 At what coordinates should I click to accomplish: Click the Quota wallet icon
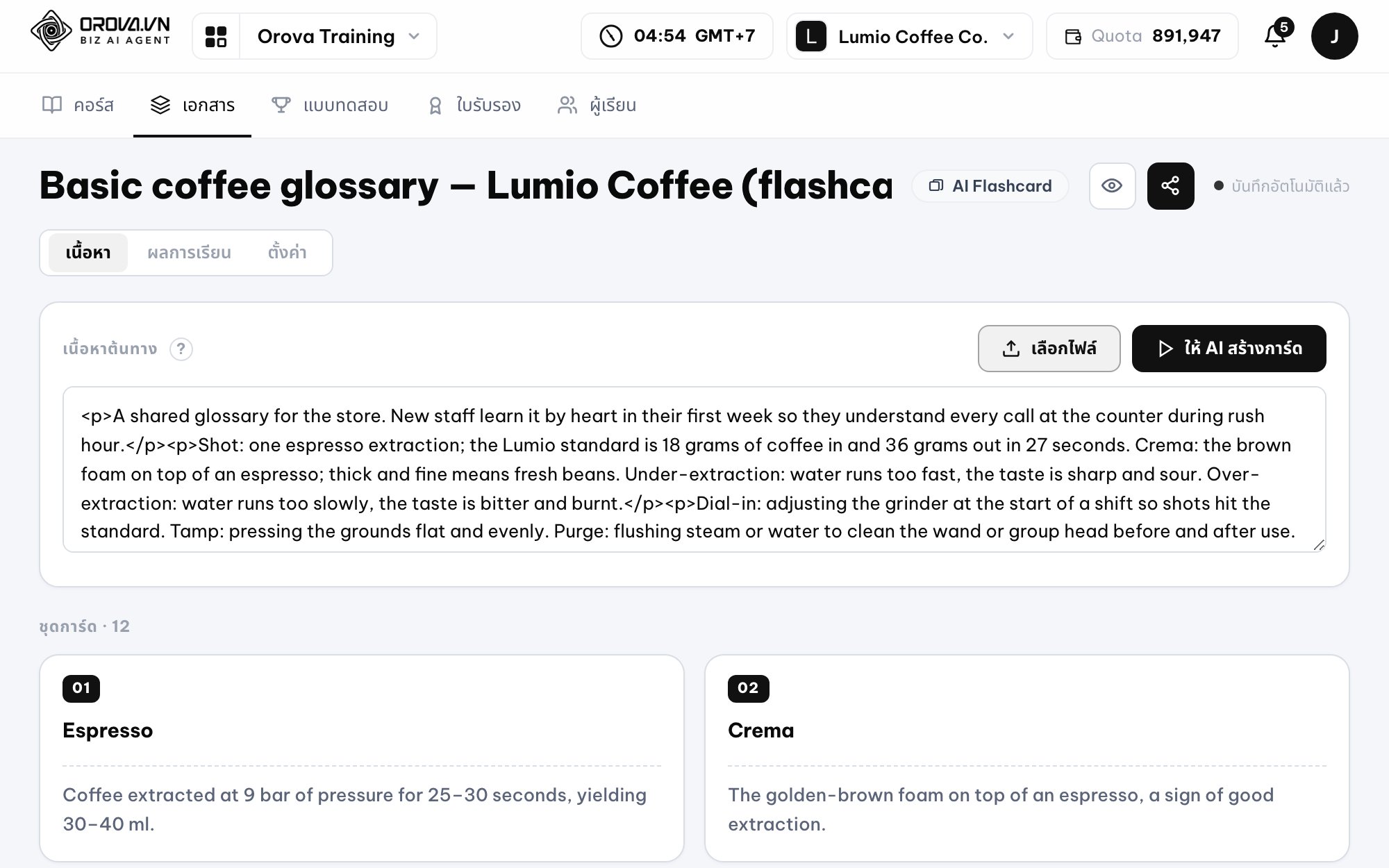click(1073, 36)
